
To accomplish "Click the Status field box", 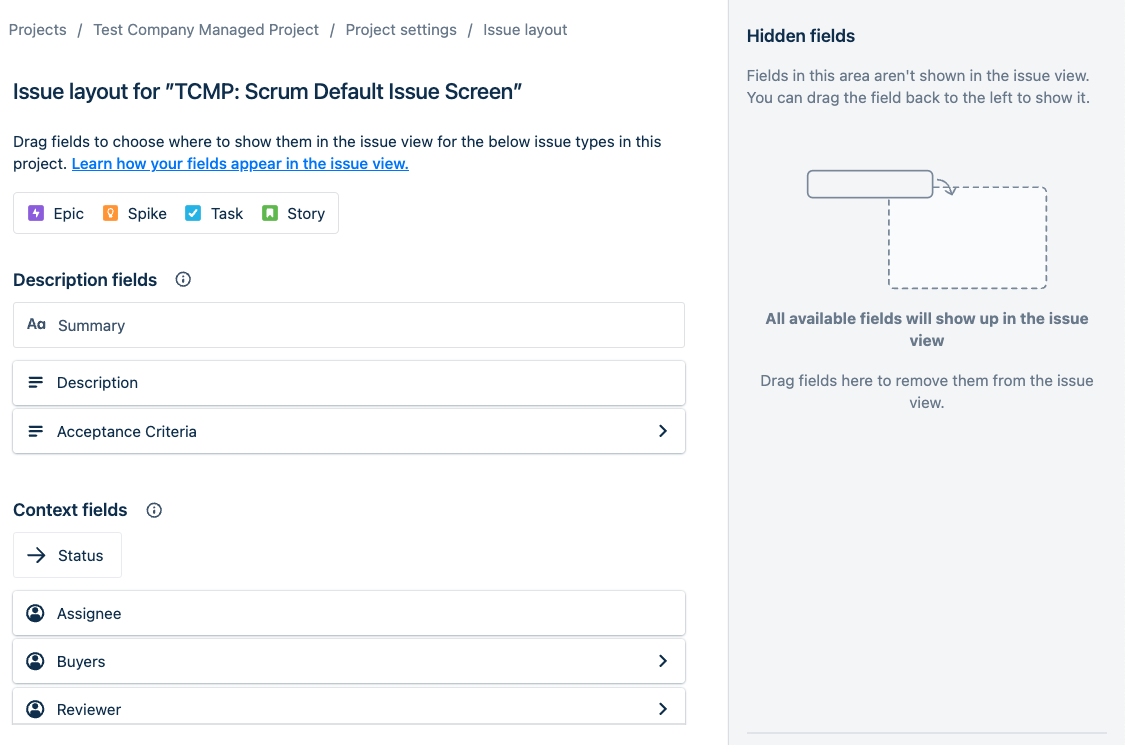I will (x=67, y=556).
